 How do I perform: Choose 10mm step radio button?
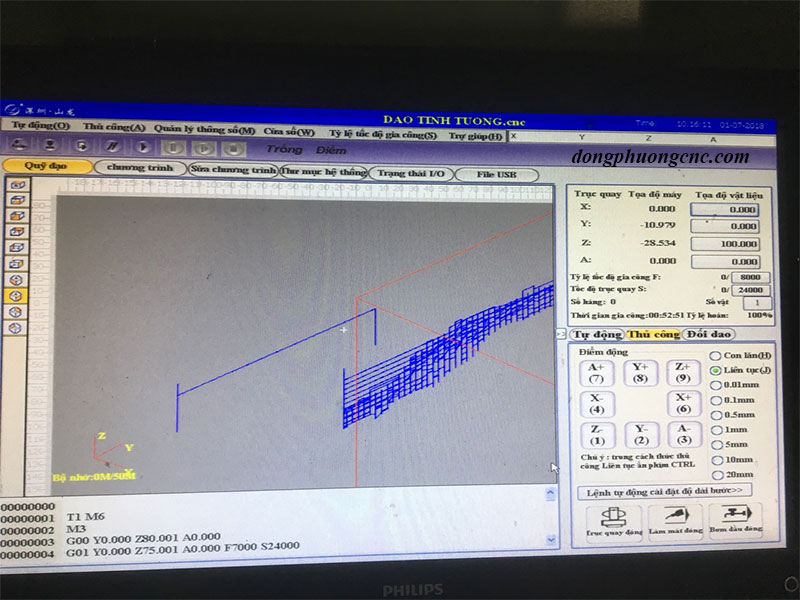pyautogui.click(x=733, y=460)
